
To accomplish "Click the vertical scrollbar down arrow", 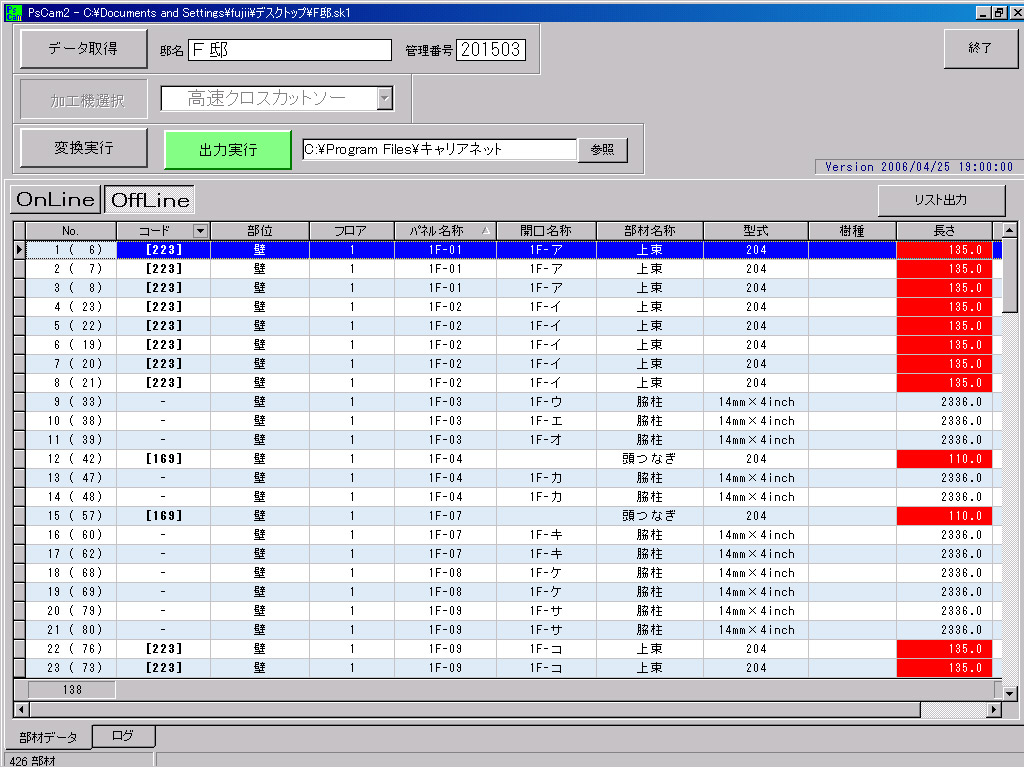I will pyautogui.click(x=1009, y=692).
